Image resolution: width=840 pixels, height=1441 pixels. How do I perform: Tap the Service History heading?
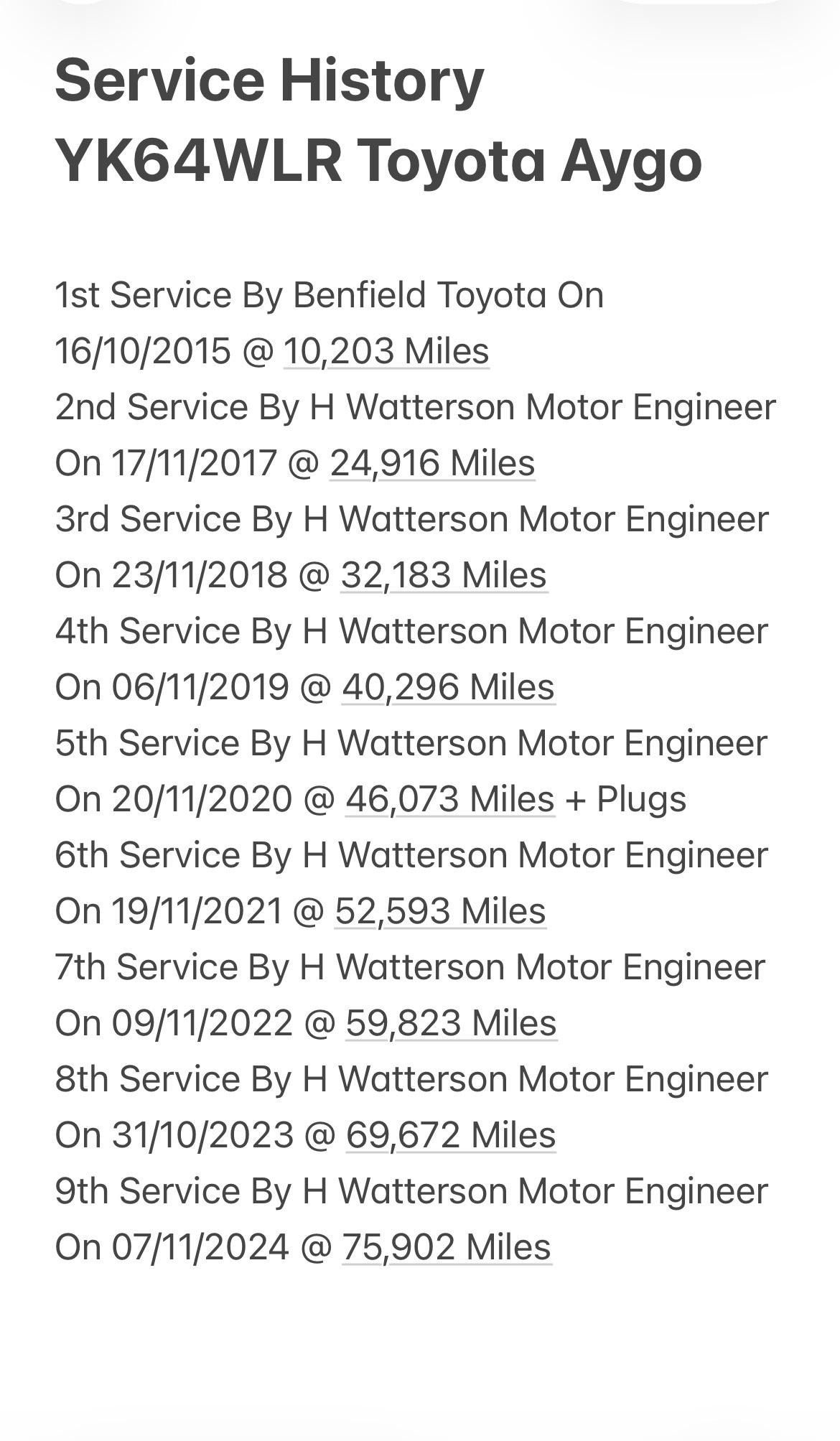(269, 80)
